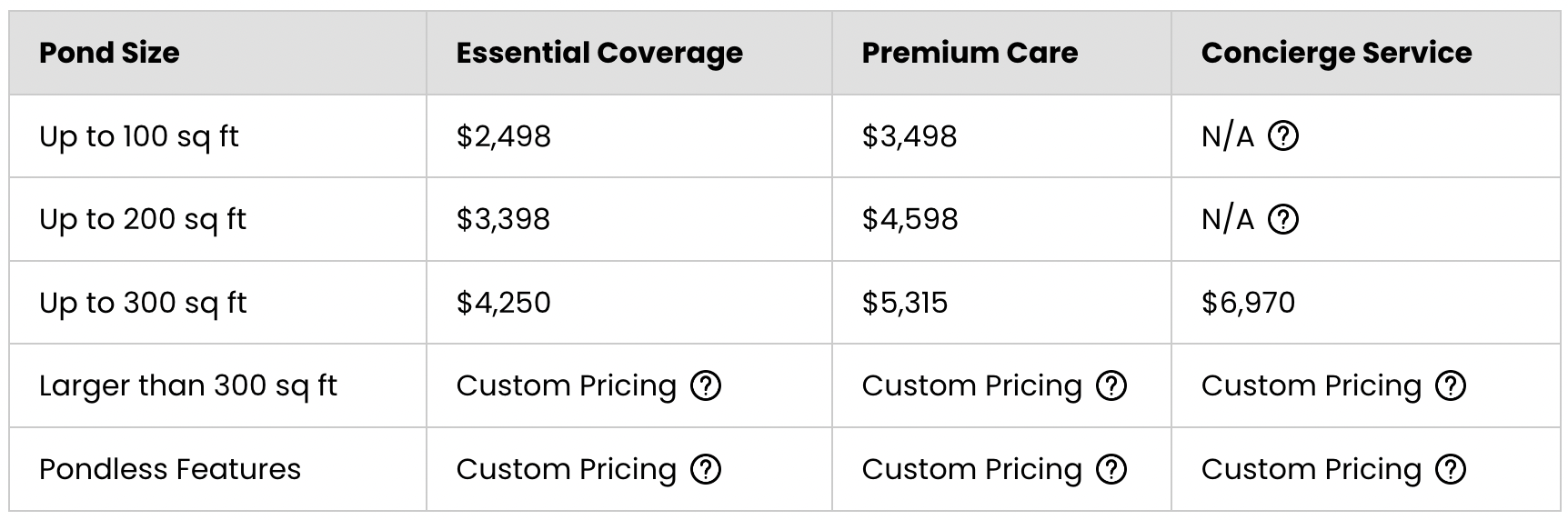The image size is (1568, 520).
Task: Click the $4,598 Premium Care price
Action: point(910,219)
